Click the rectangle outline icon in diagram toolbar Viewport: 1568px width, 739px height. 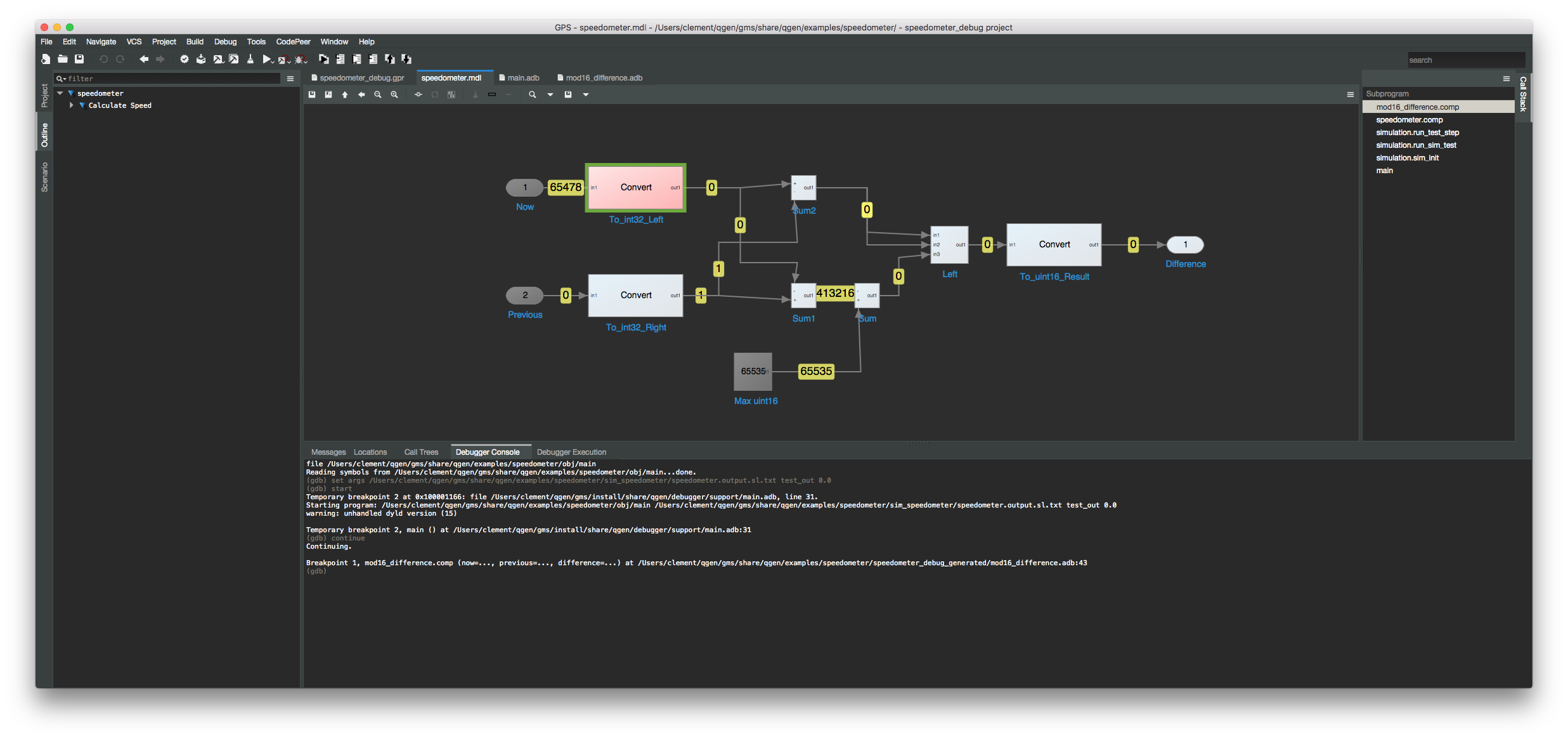click(492, 95)
